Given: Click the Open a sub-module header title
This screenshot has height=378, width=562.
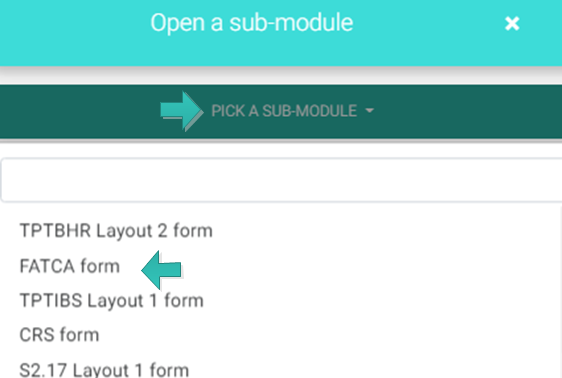Looking at the screenshot, I should coord(252,23).
